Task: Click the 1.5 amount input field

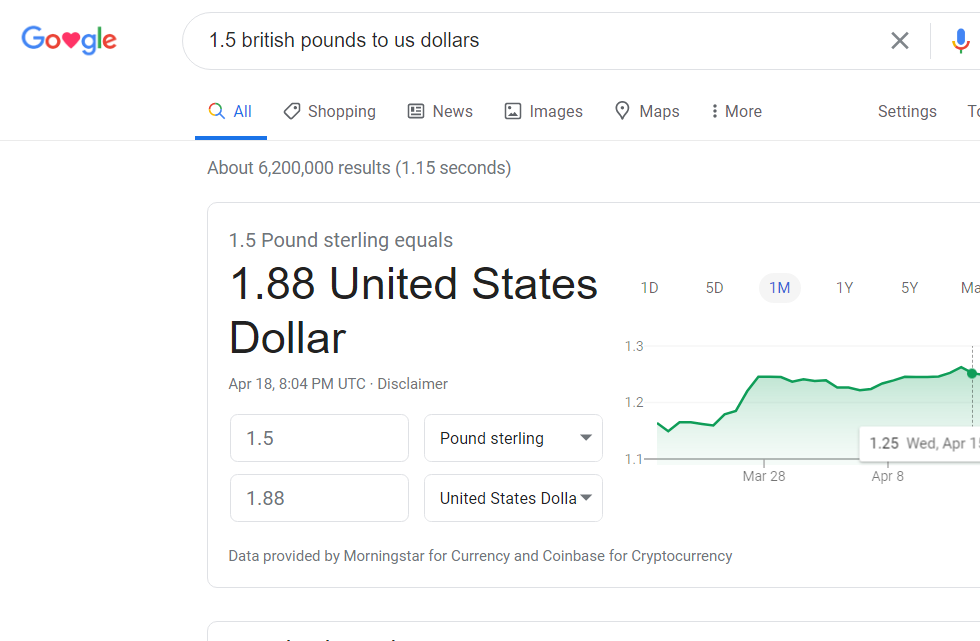Action: pyautogui.click(x=319, y=438)
